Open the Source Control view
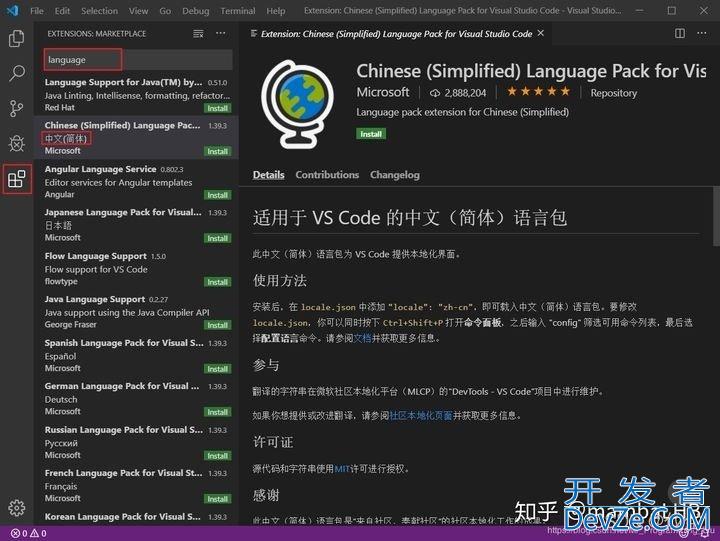The width and height of the screenshot is (720, 541). pos(17,108)
